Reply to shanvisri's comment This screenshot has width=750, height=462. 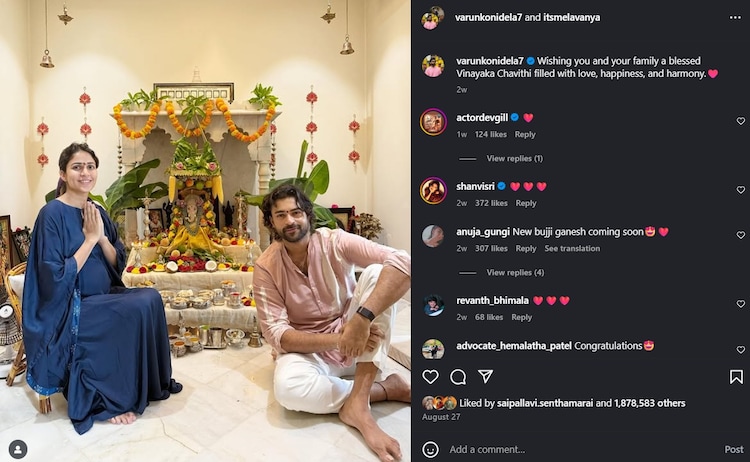(526, 203)
